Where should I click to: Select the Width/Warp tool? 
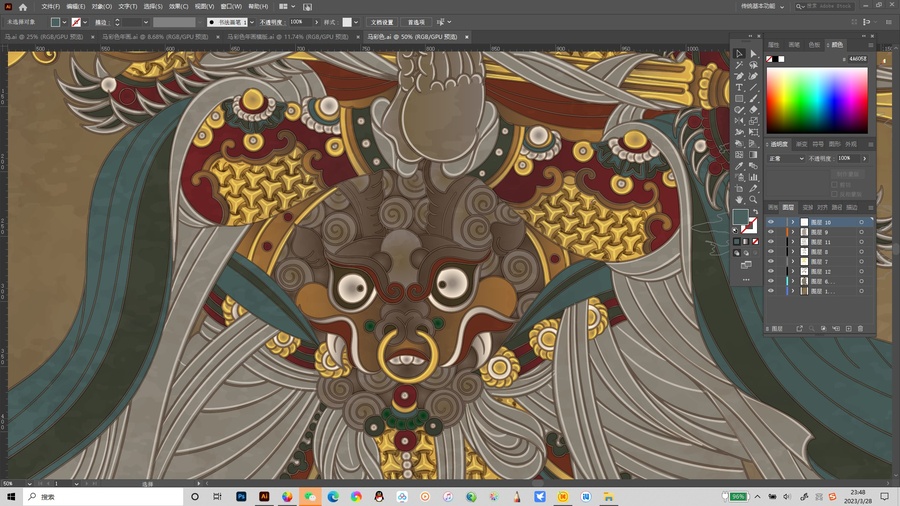tap(739, 132)
